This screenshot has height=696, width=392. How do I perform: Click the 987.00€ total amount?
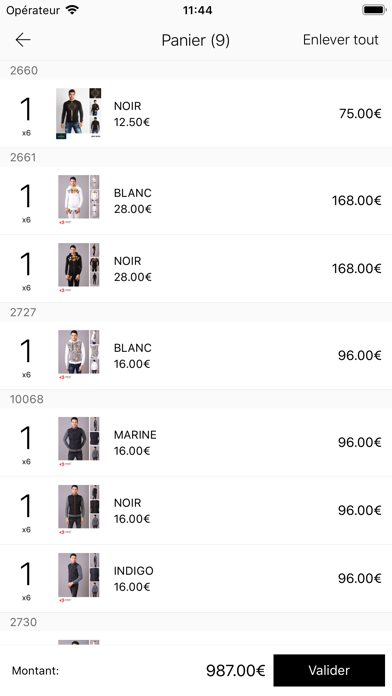tap(235, 670)
